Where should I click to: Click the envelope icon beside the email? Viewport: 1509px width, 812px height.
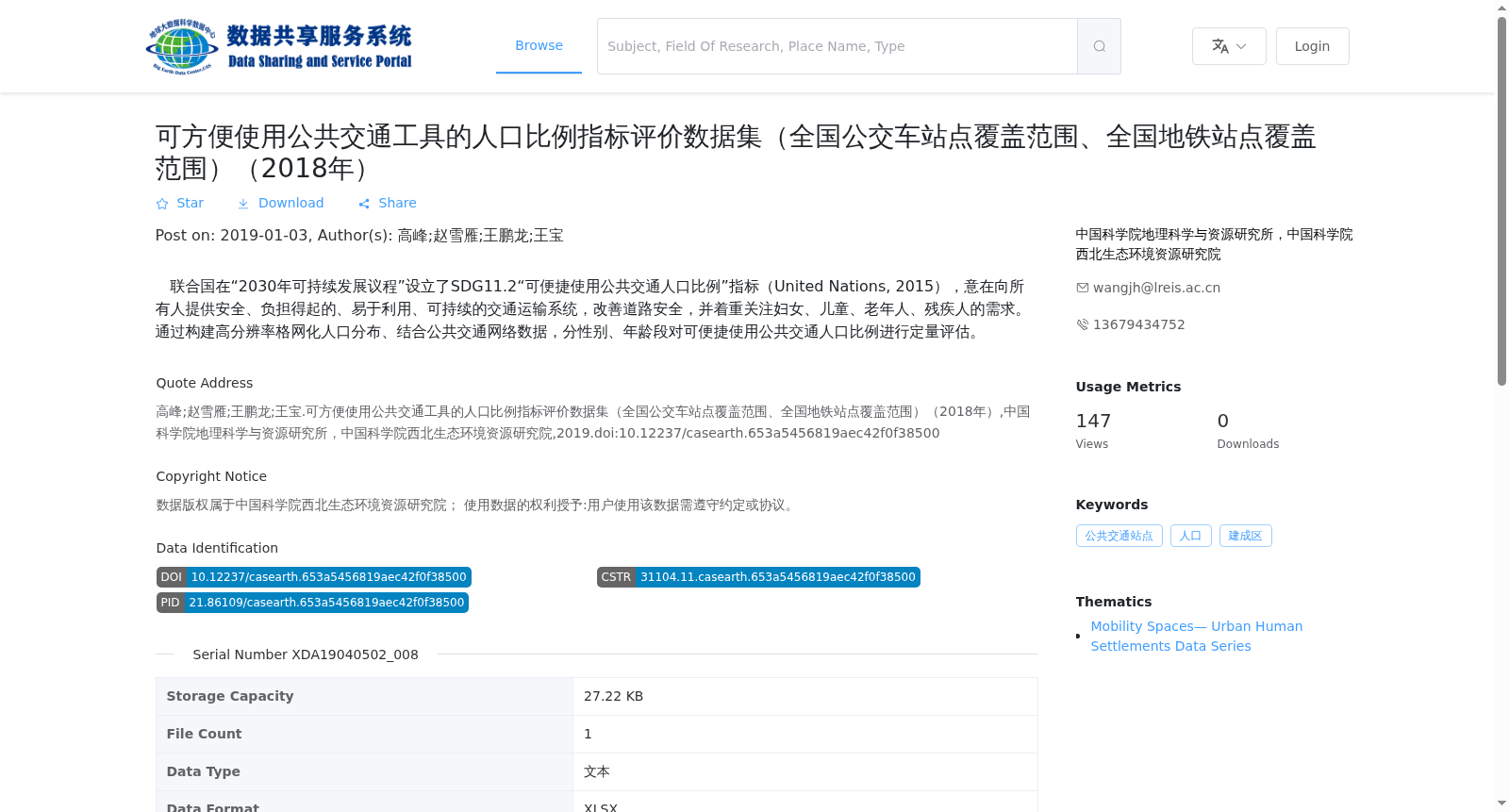click(1083, 288)
